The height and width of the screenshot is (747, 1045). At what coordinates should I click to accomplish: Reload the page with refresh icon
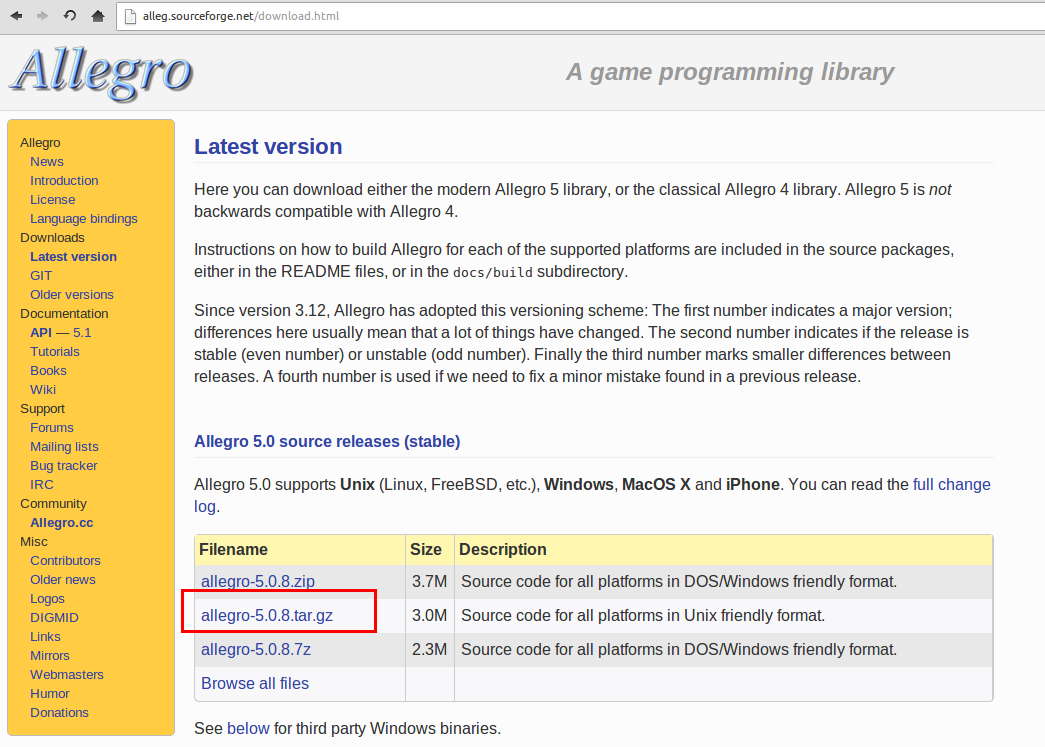(x=70, y=15)
